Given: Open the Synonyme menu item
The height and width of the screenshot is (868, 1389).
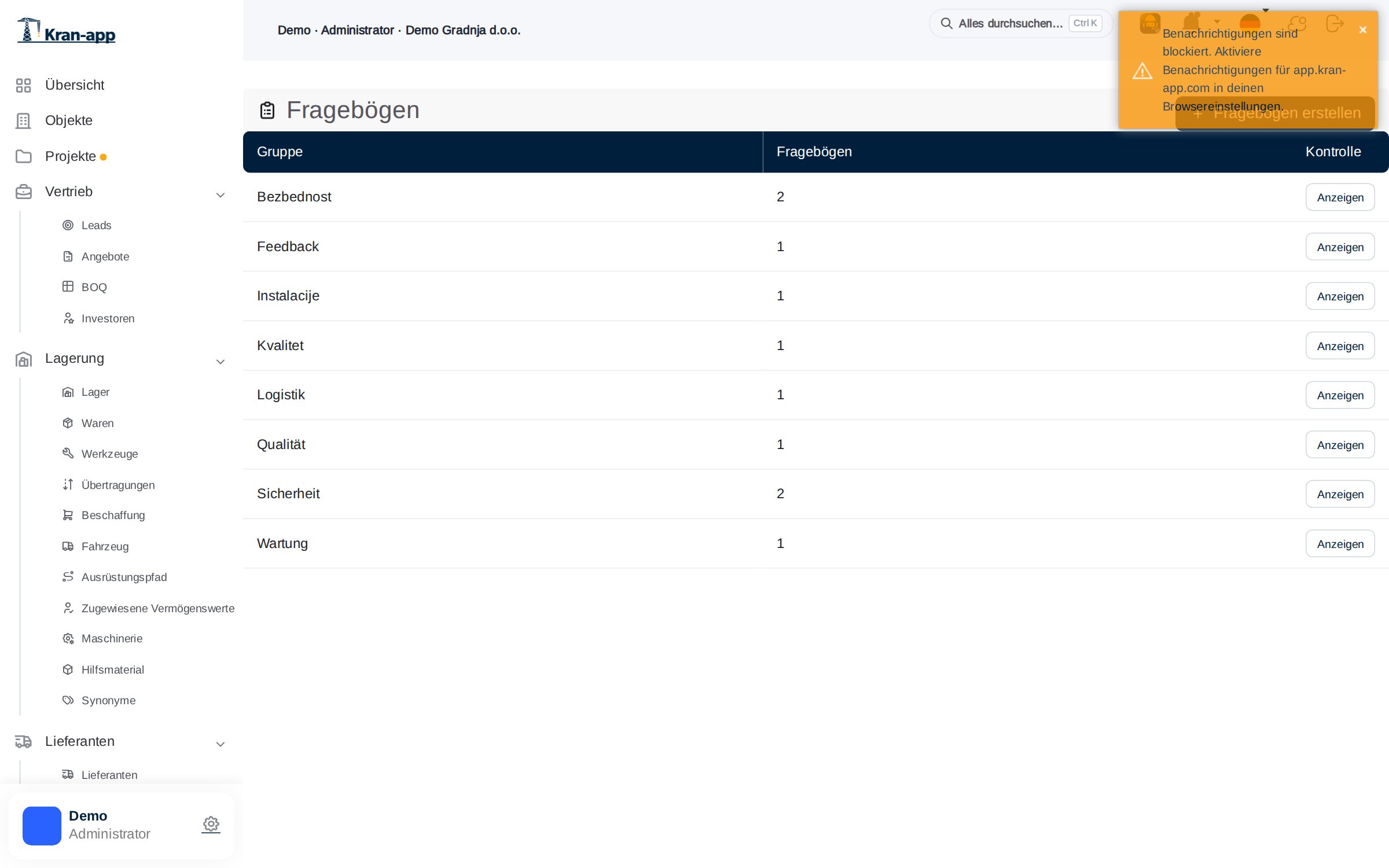Looking at the screenshot, I should [108, 700].
